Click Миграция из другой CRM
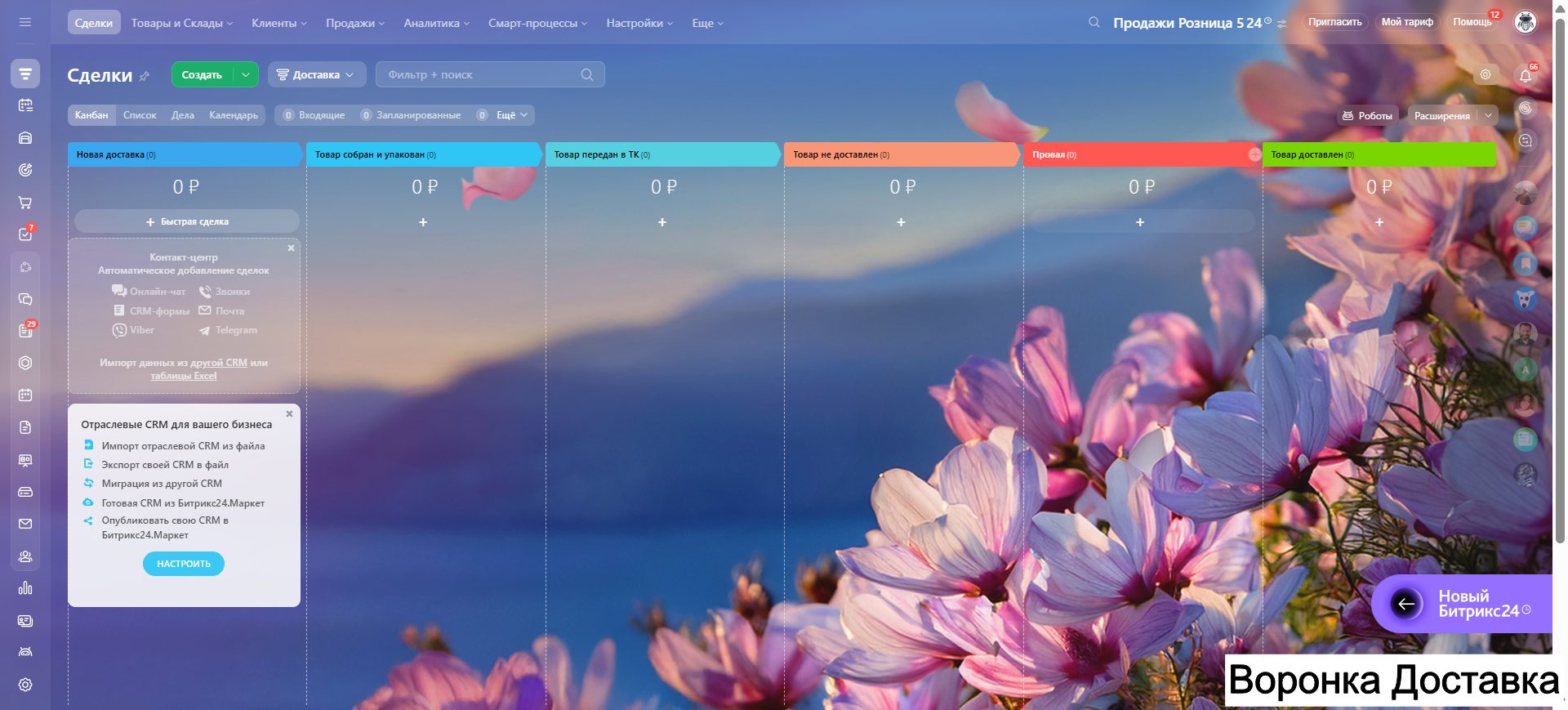Image resolution: width=1568 pixels, height=710 pixels. click(x=162, y=484)
